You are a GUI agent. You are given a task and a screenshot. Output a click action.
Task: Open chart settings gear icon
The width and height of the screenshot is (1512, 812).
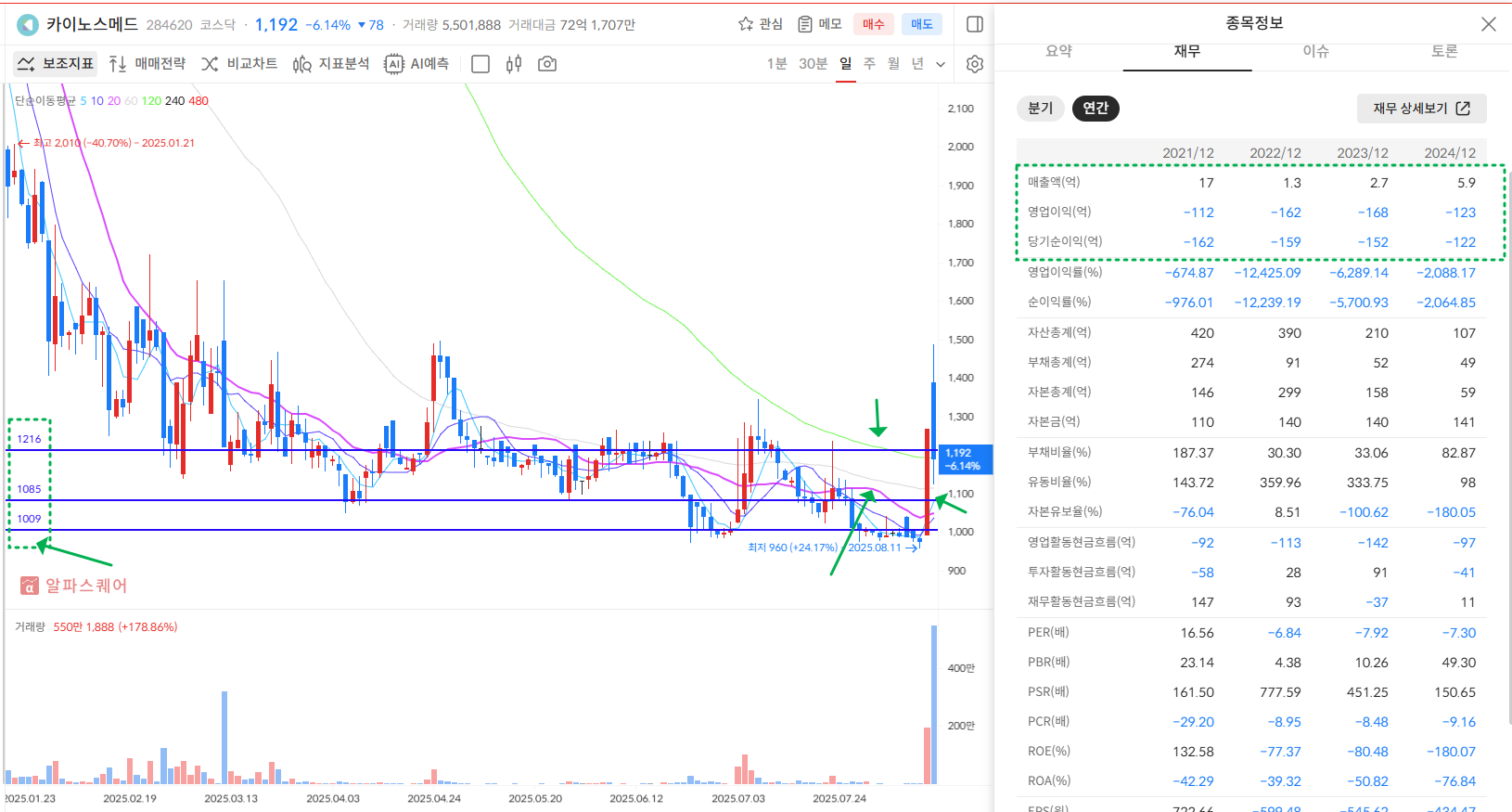[975, 64]
